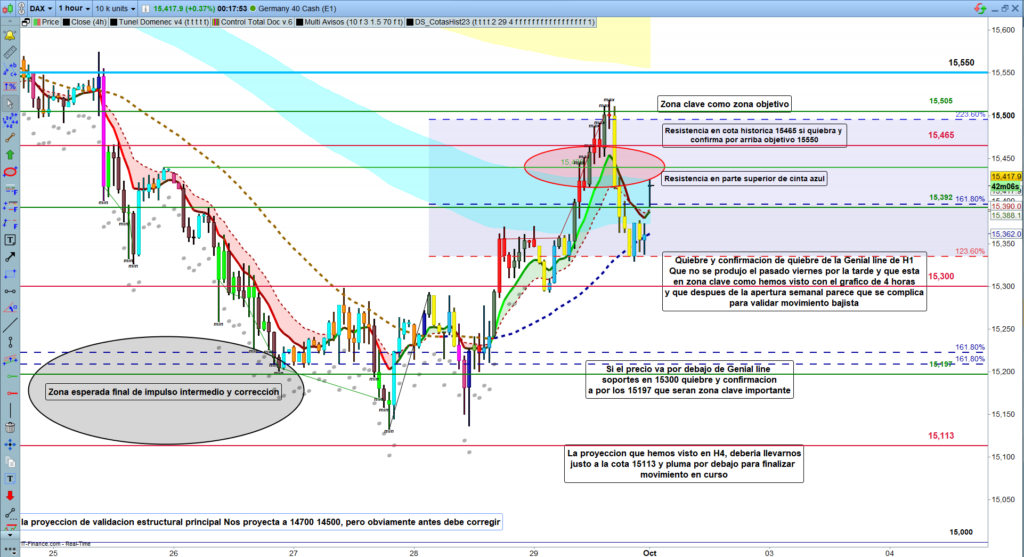Expand the 10 k units dropdown

pos(115,6)
